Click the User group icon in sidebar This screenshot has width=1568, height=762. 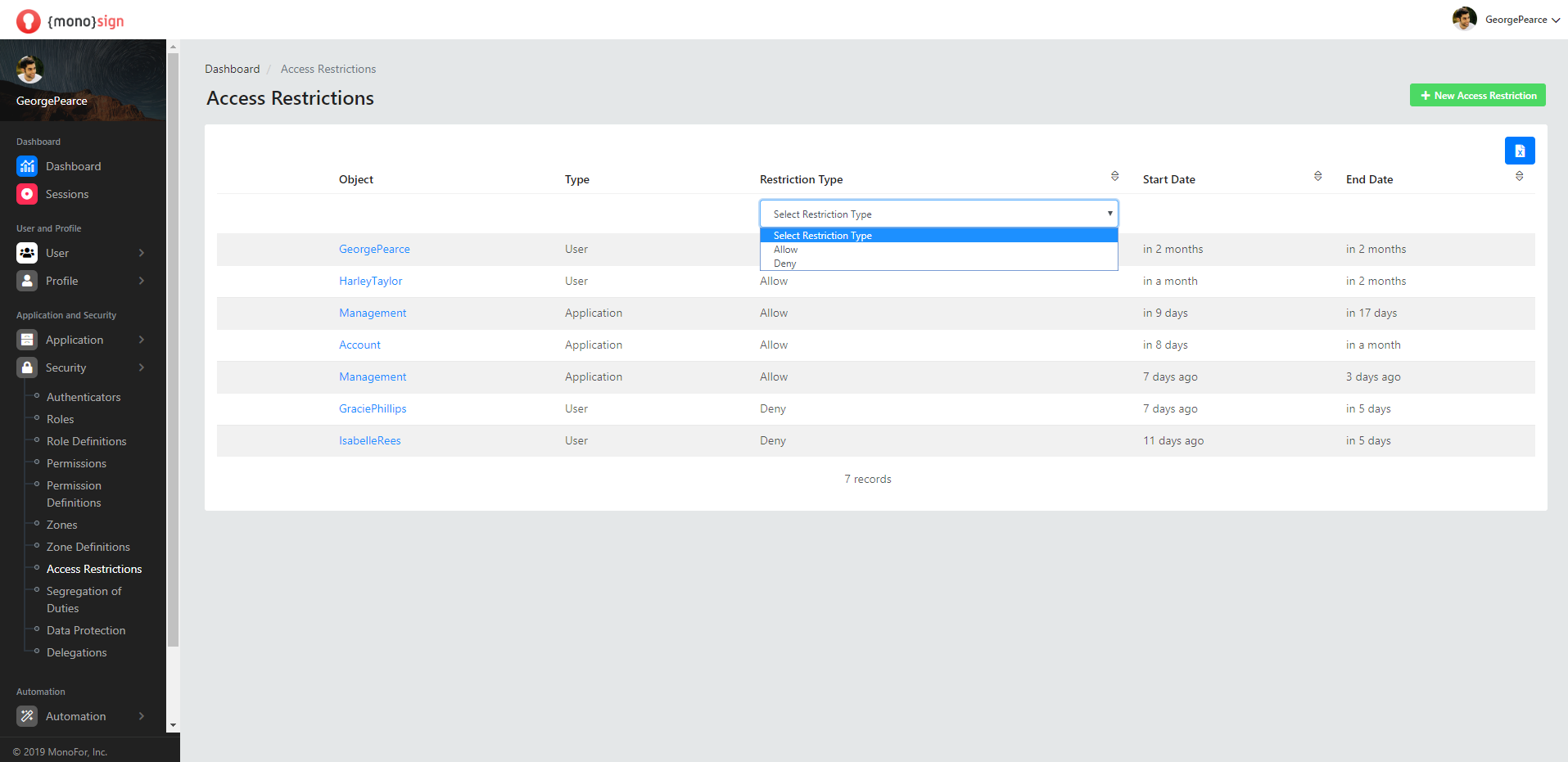(27, 253)
